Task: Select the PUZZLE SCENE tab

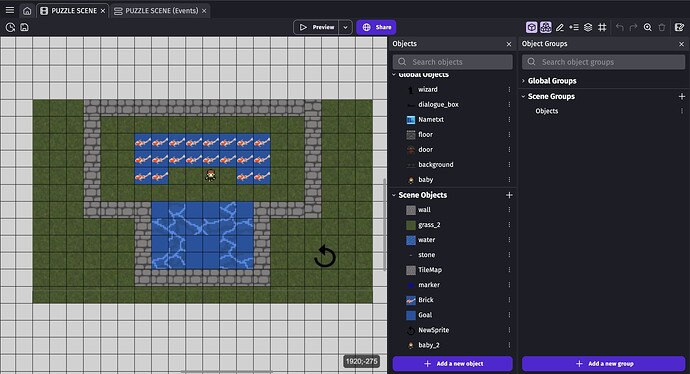Action: tap(73, 11)
